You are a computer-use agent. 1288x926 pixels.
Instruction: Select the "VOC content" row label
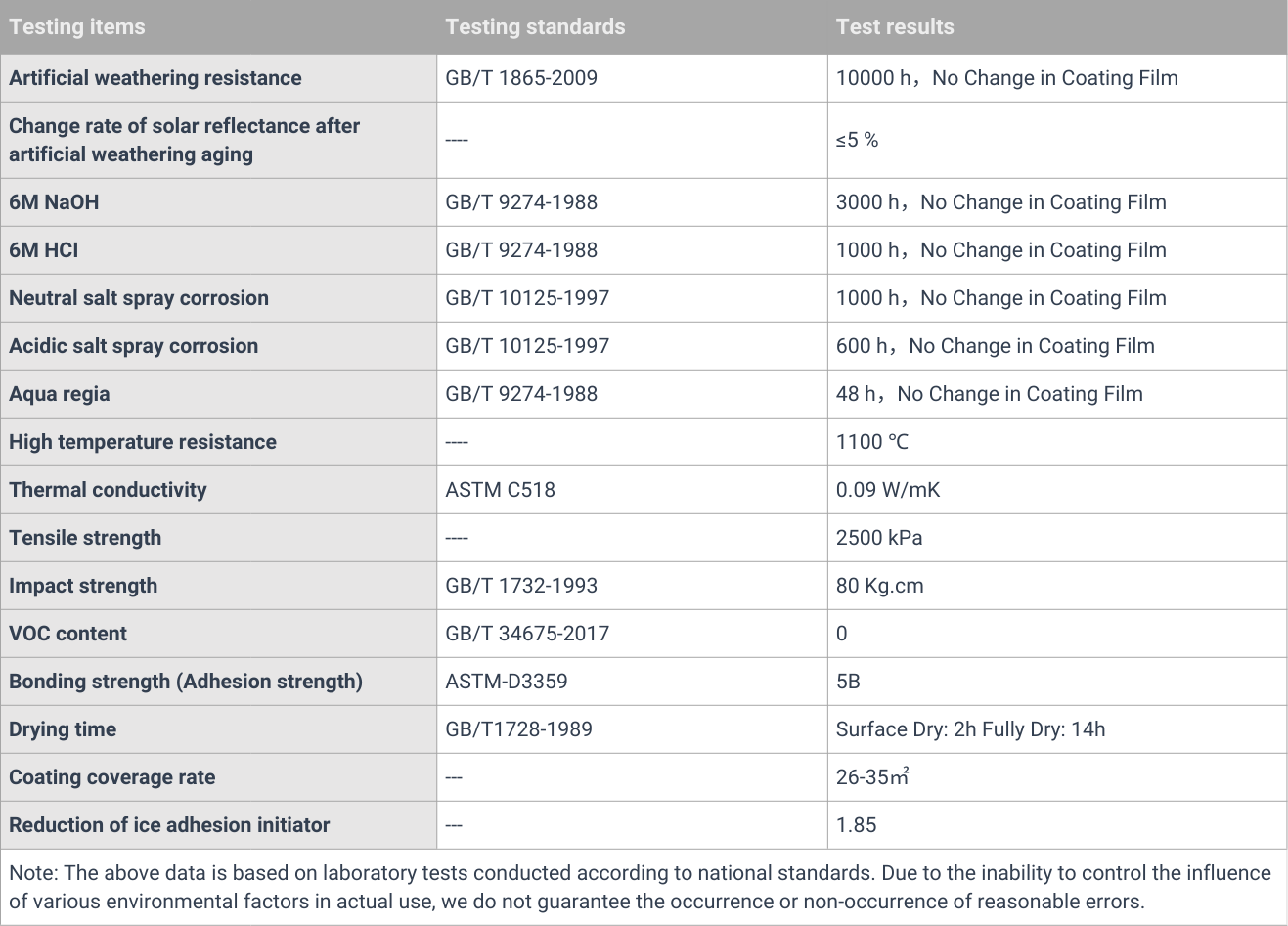tap(68, 634)
